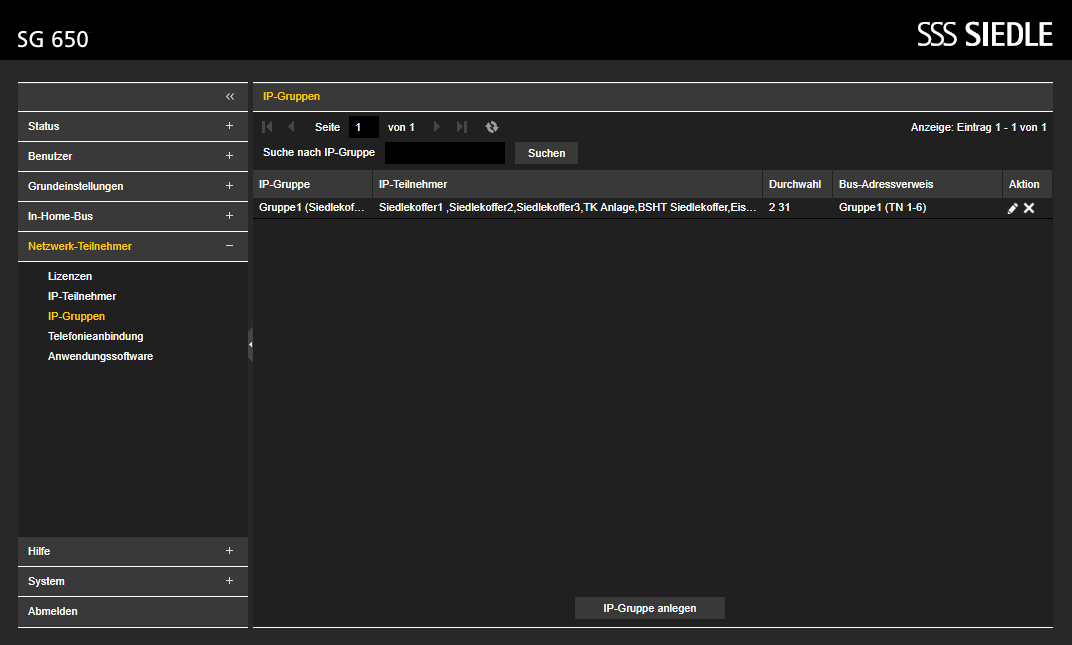Go to the previous page arrow

pos(291,127)
